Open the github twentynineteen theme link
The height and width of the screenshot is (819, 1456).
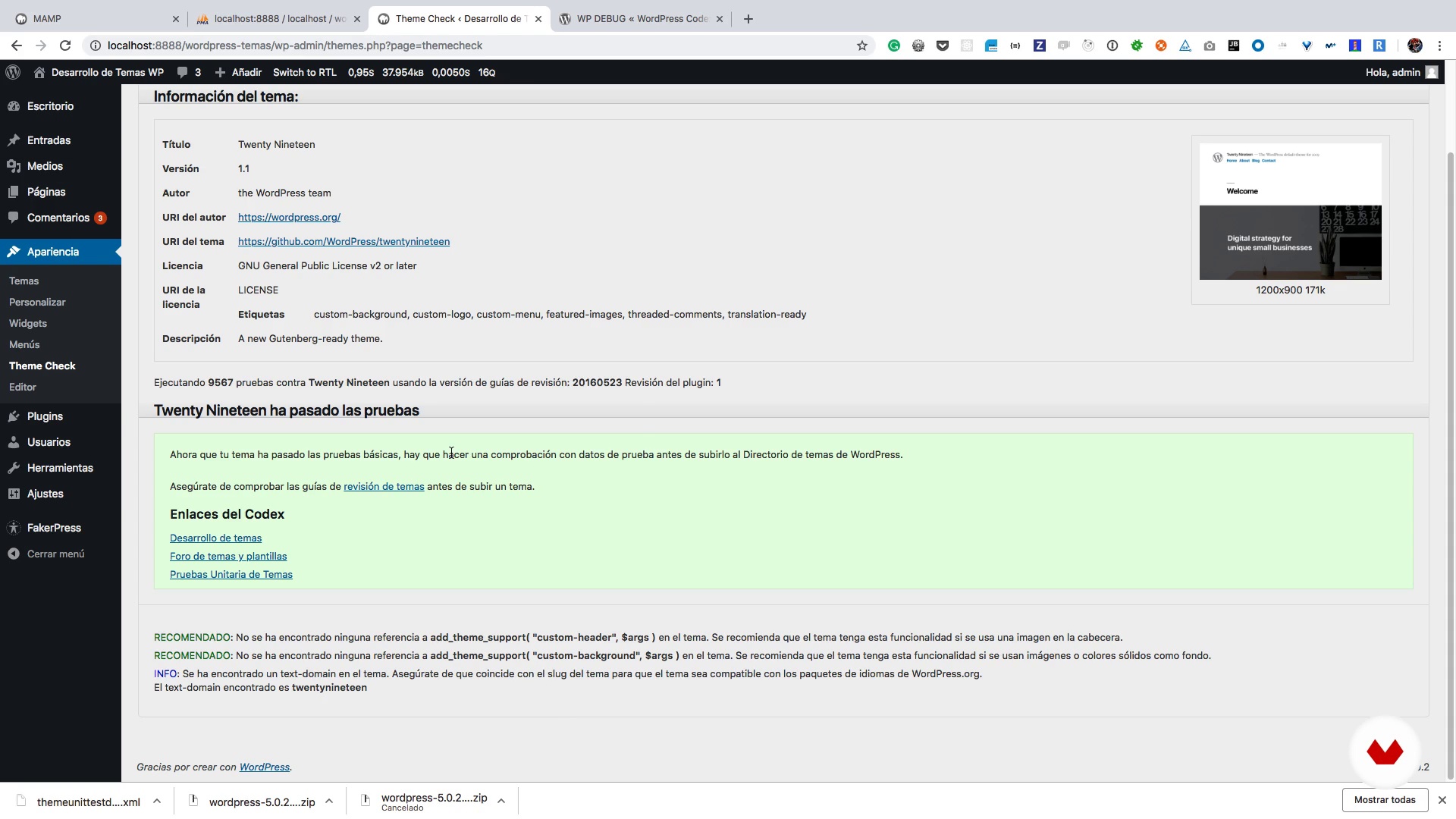344,241
